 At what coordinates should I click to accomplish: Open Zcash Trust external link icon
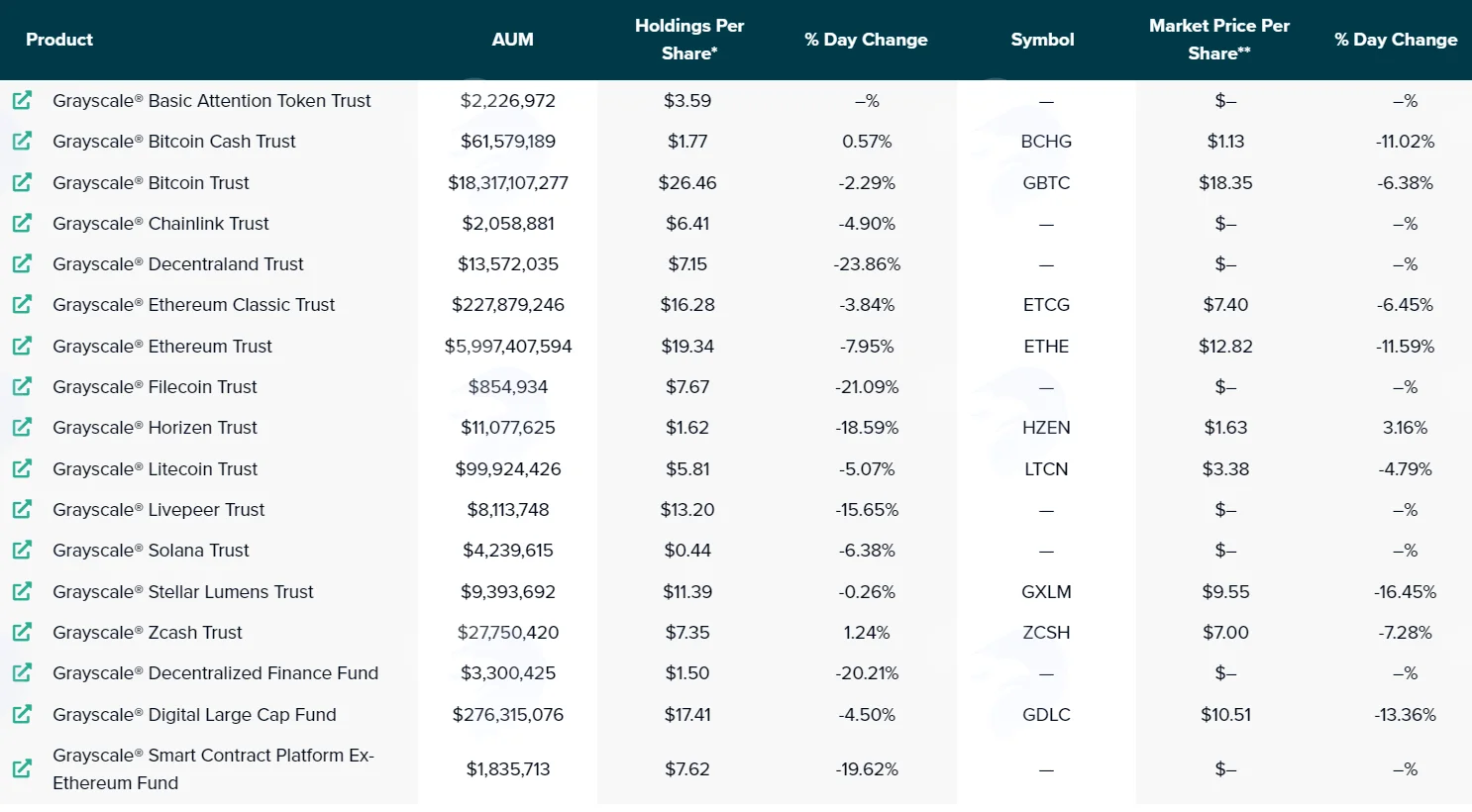pos(22,632)
